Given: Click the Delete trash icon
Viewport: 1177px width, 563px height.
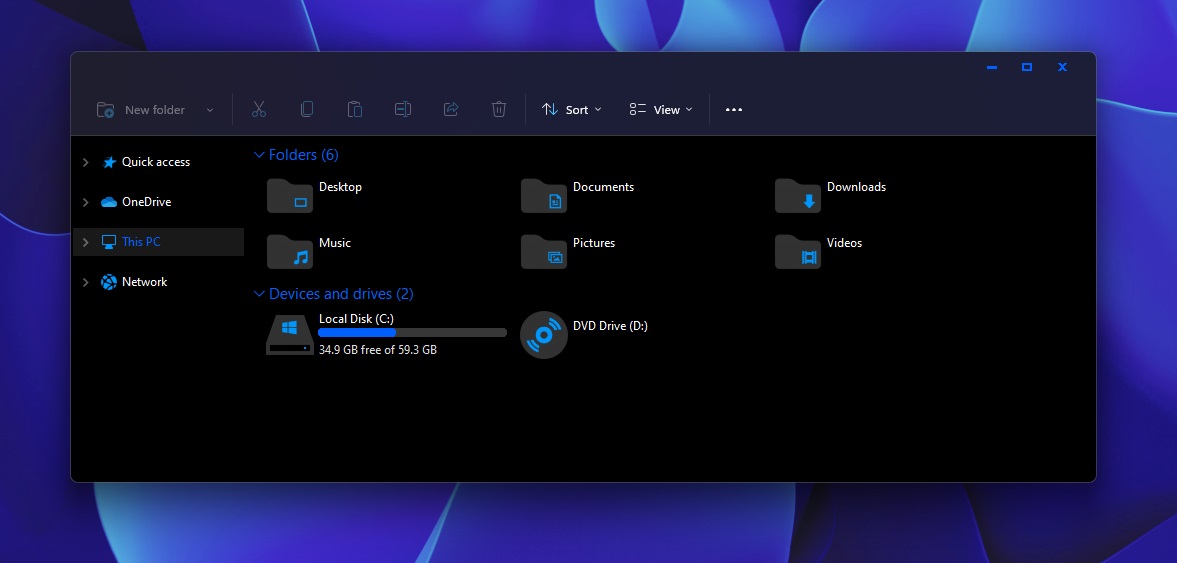Looking at the screenshot, I should click(x=499, y=110).
